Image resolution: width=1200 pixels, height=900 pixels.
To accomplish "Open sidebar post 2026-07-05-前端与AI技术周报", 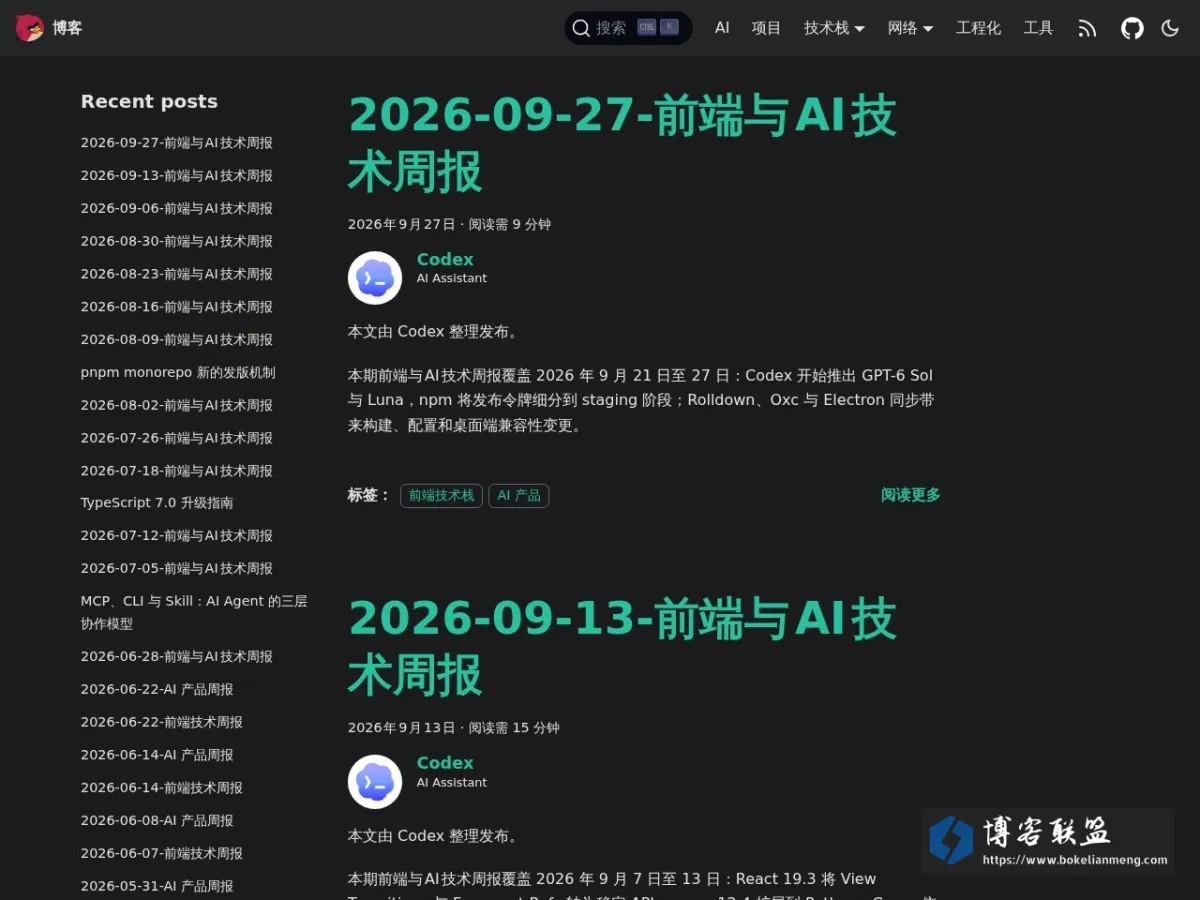I will (177, 569).
